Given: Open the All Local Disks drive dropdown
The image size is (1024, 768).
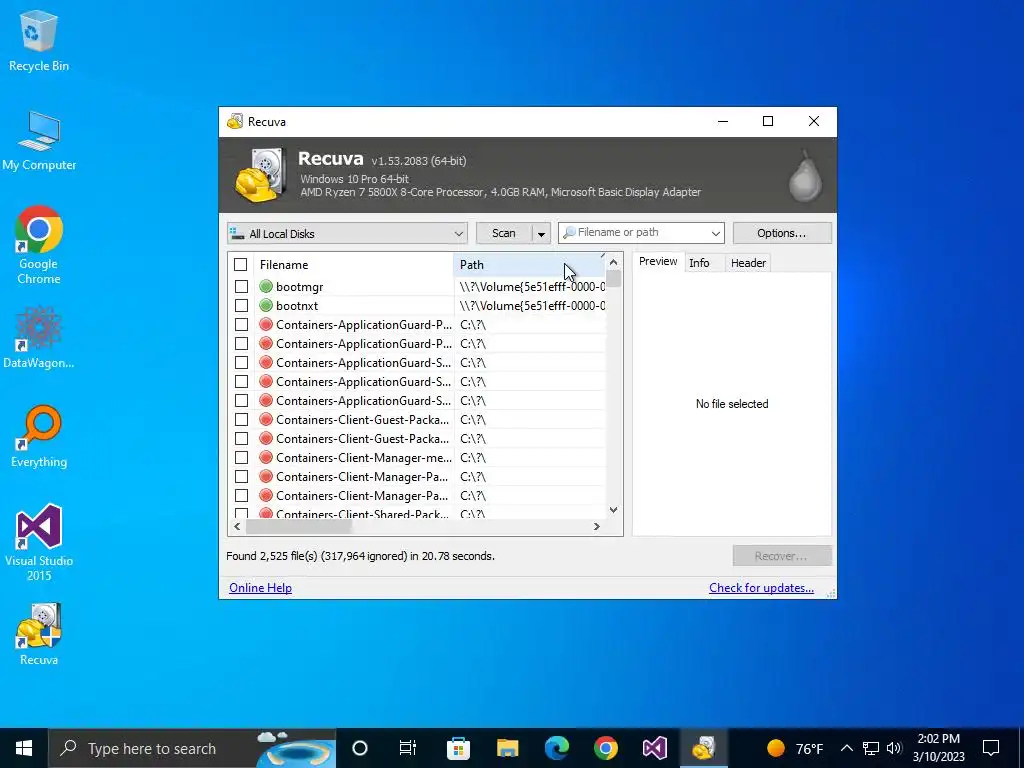Looking at the screenshot, I should pyautogui.click(x=347, y=233).
